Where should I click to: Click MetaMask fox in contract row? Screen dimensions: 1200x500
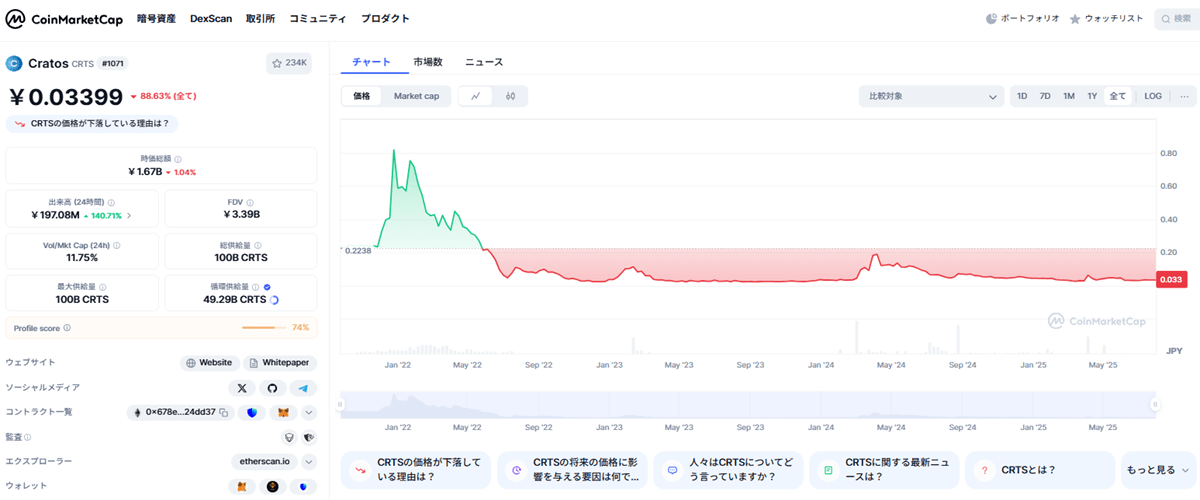coord(283,412)
